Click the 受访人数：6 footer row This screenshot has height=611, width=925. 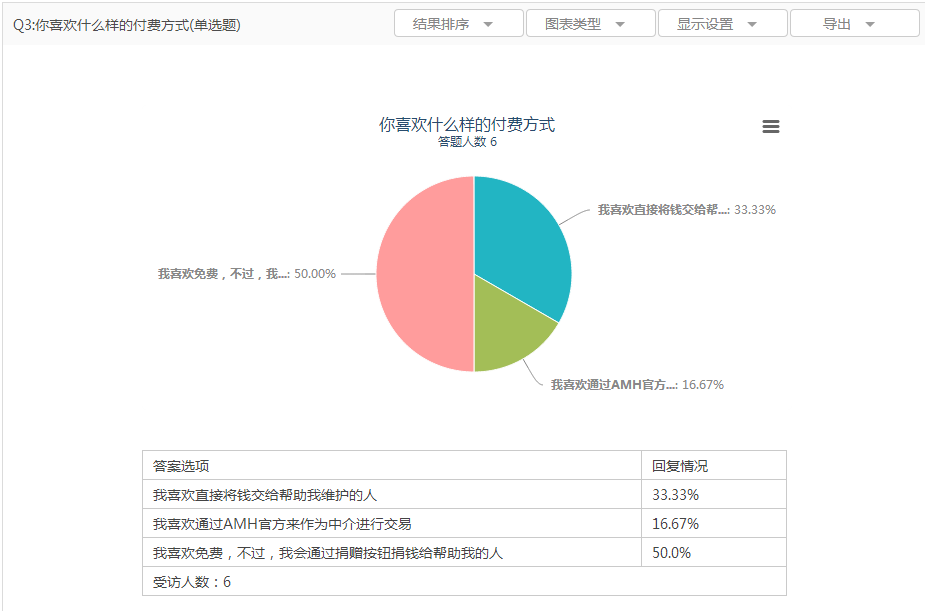click(192, 582)
